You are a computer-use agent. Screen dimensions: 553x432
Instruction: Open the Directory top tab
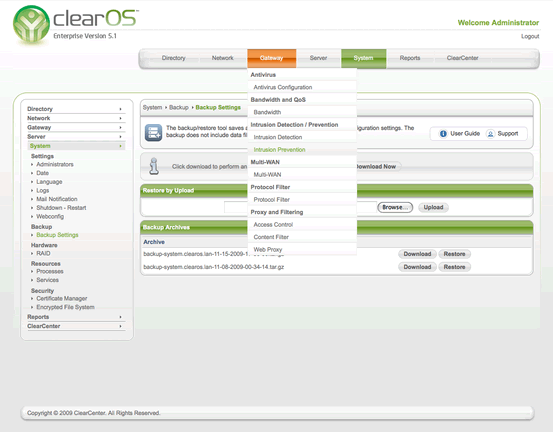tap(174, 58)
